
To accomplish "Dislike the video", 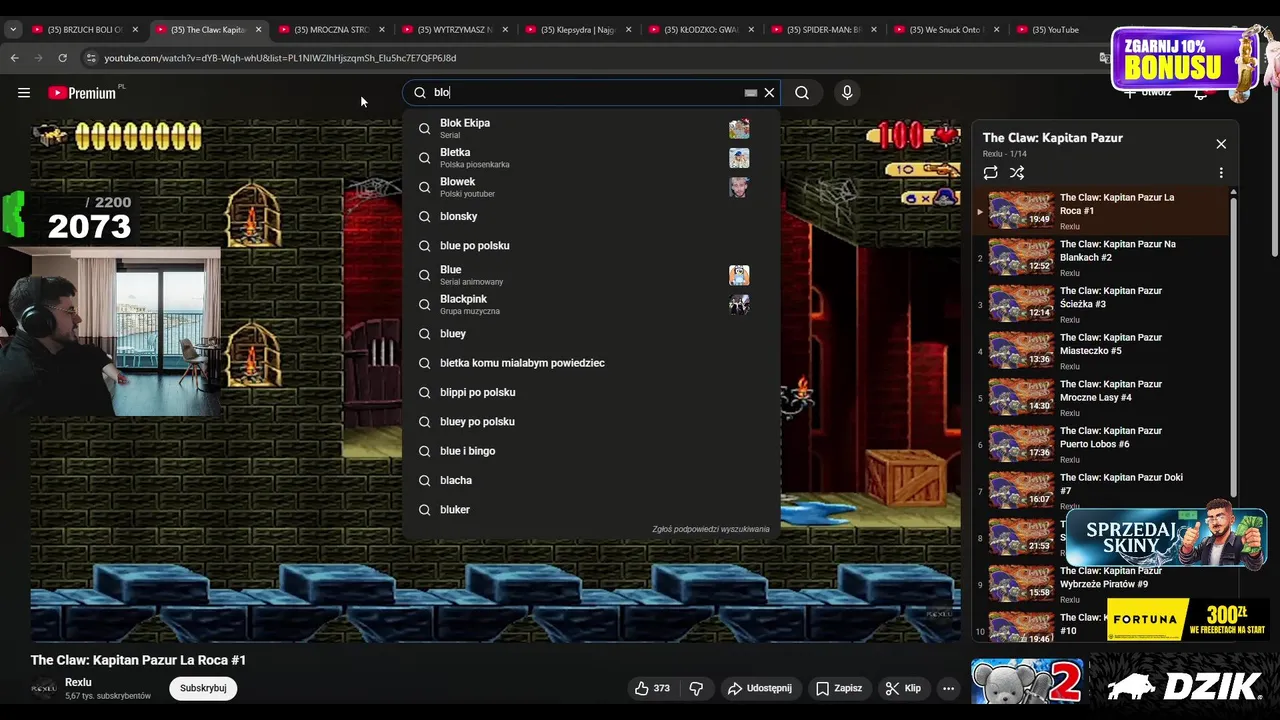I will pyautogui.click(x=696, y=688).
